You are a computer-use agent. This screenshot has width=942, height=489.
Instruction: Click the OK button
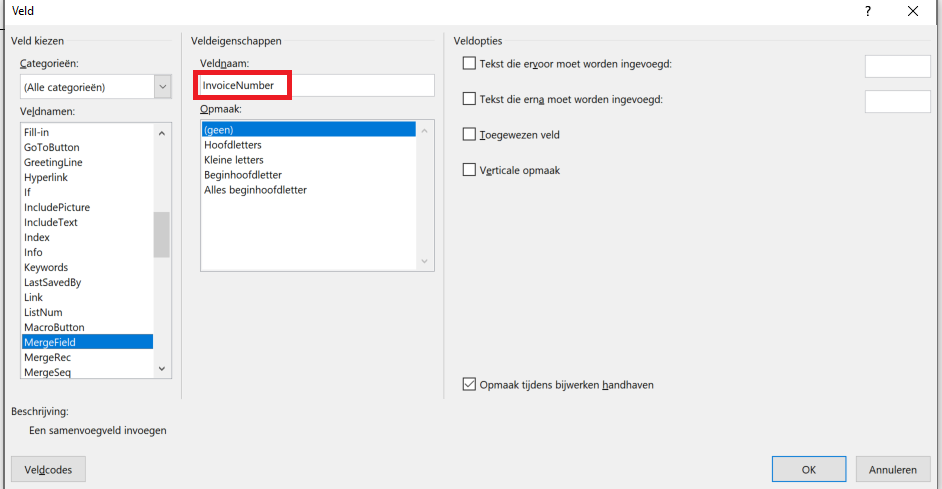click(809, 469)
